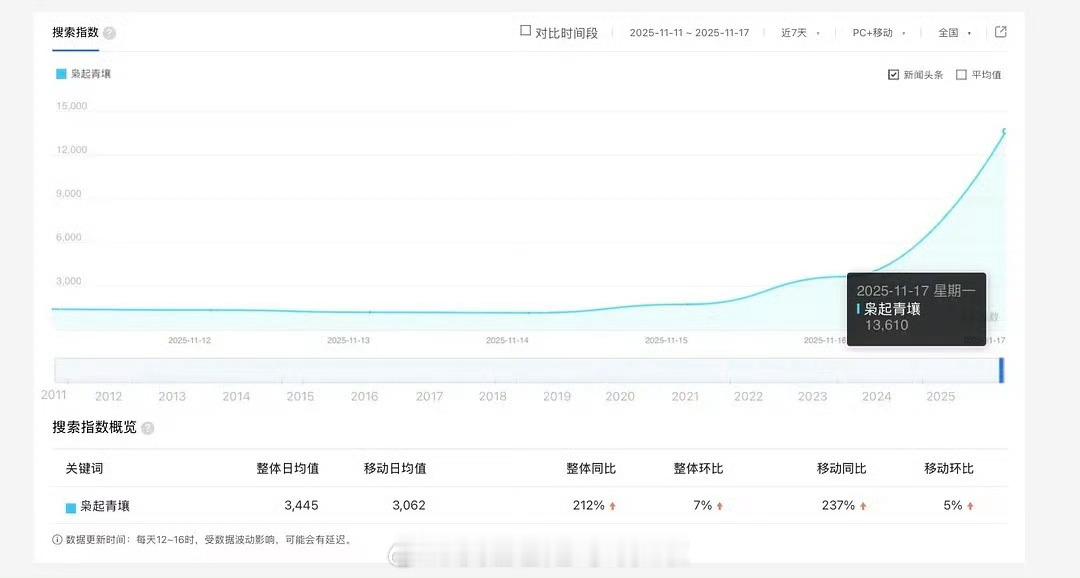Expand the PC+移动 source dropdown
1080x578 pixels.
878,32
